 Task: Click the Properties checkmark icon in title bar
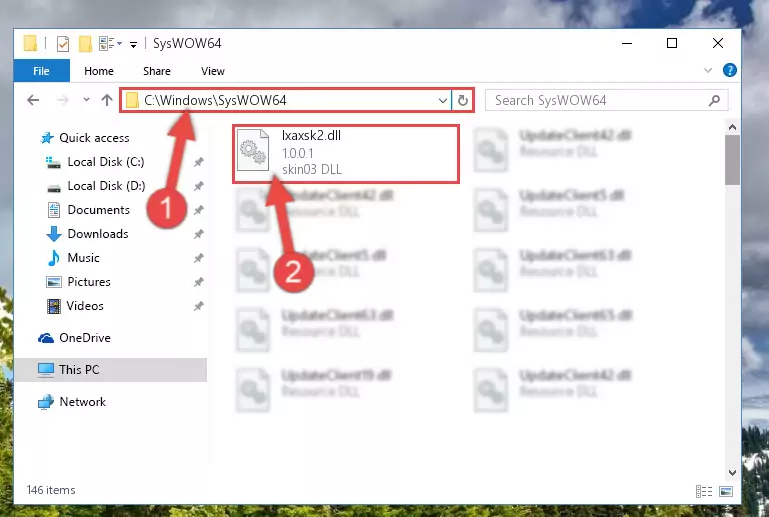[x=63, y=44]
